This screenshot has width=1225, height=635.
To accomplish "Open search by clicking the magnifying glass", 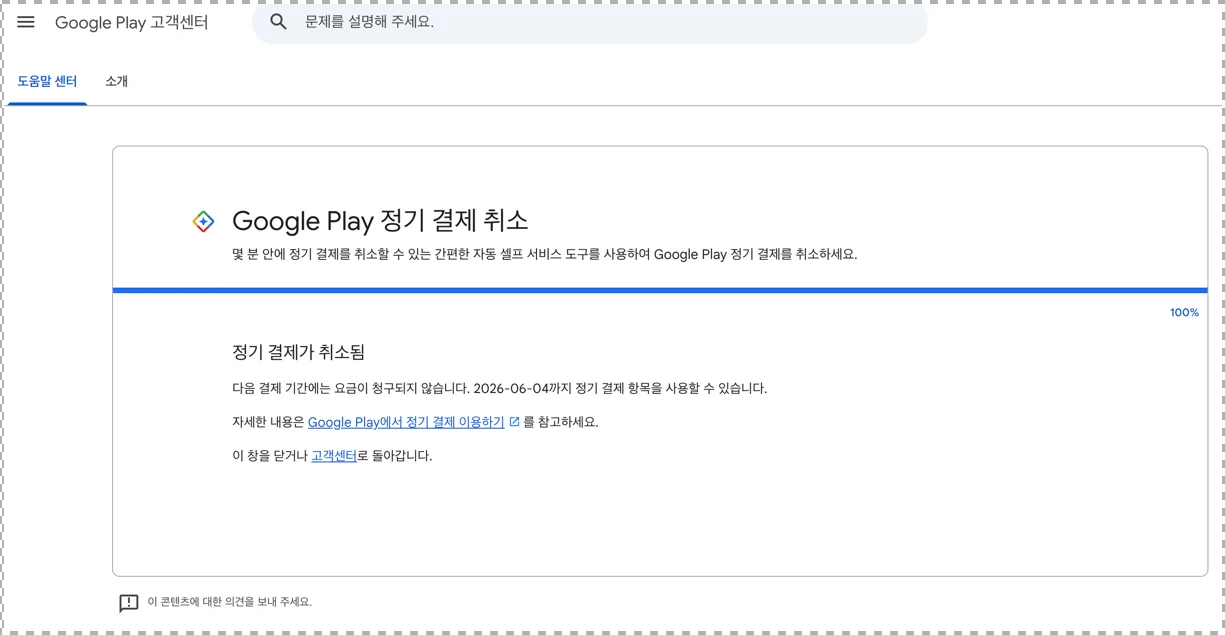I will pyautogui.click(x=277, y=20).
